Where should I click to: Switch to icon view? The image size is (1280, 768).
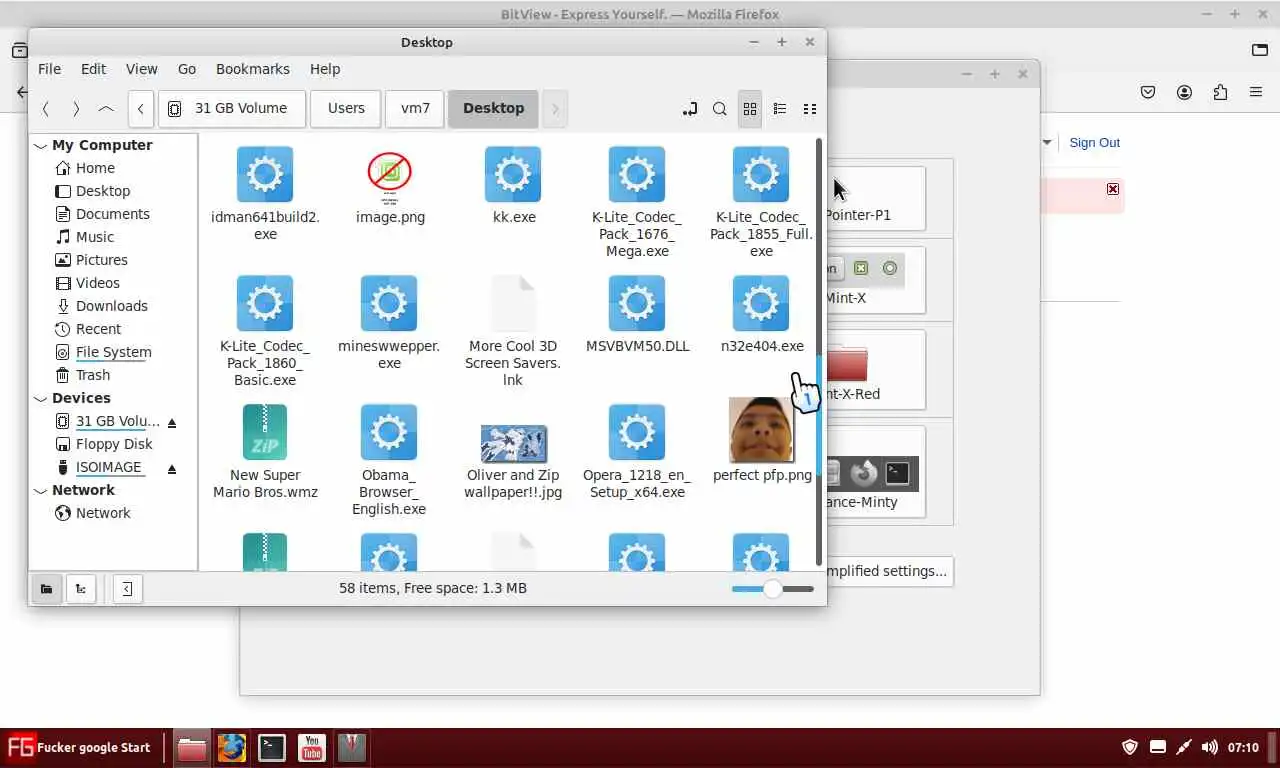point(750,109)
